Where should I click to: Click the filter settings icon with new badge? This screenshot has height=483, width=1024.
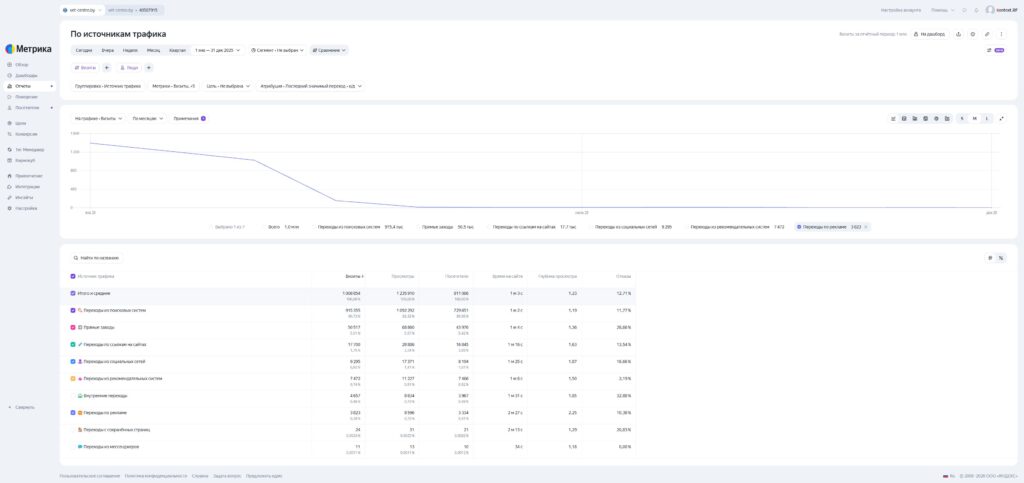click(x=995, y=50)
